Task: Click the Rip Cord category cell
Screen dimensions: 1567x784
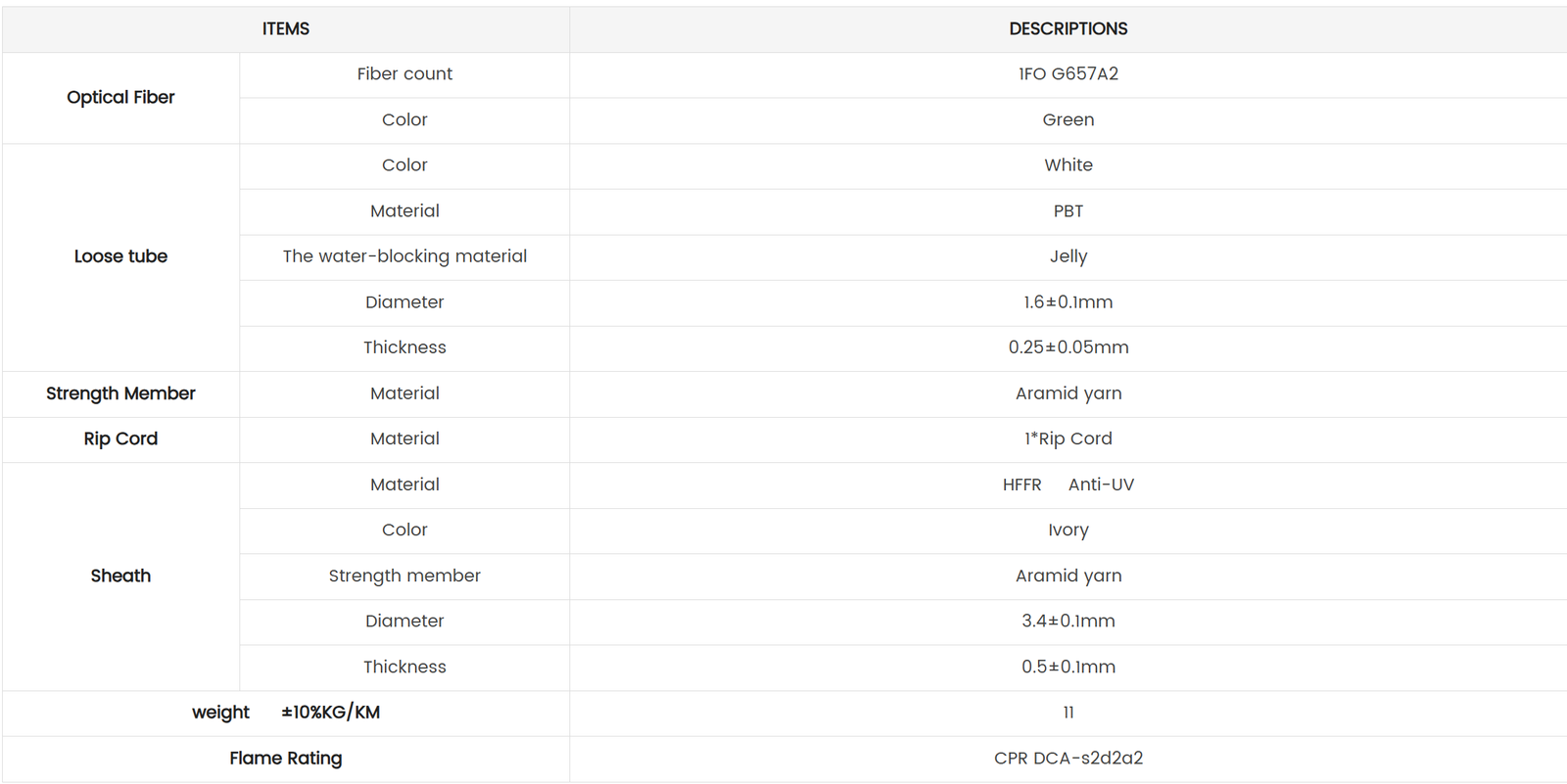Action: pyautogui.click(x=120, y=438)
